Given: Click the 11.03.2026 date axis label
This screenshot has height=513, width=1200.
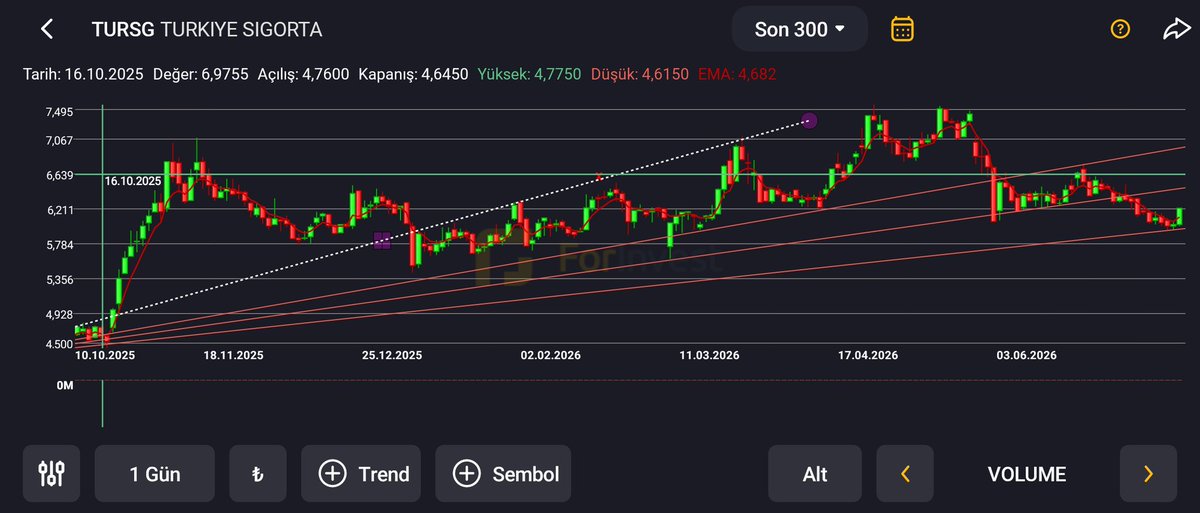Looking at the screenshot, I should point(709,355).
